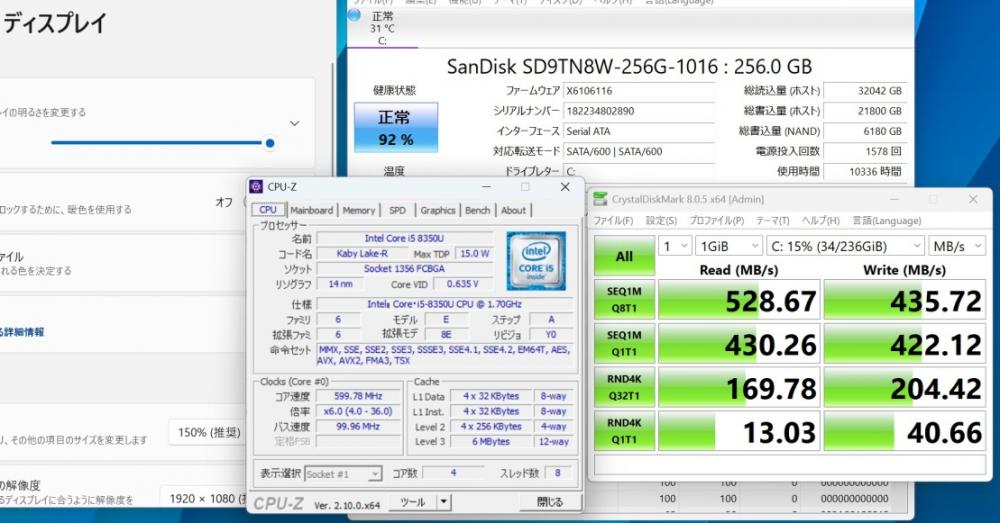
Task: Click the core speed value 599.78 MHz
Action: [358, 396]
